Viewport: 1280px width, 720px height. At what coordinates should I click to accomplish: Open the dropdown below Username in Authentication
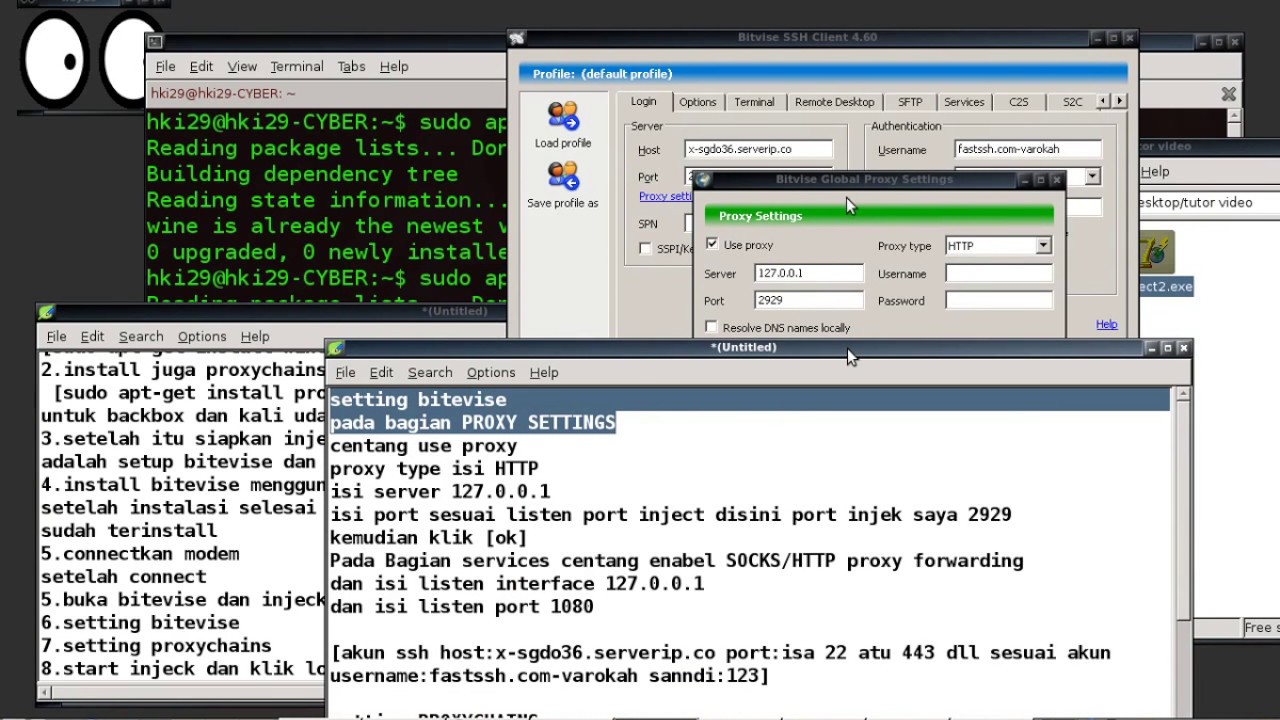[x=1092, y=177]
